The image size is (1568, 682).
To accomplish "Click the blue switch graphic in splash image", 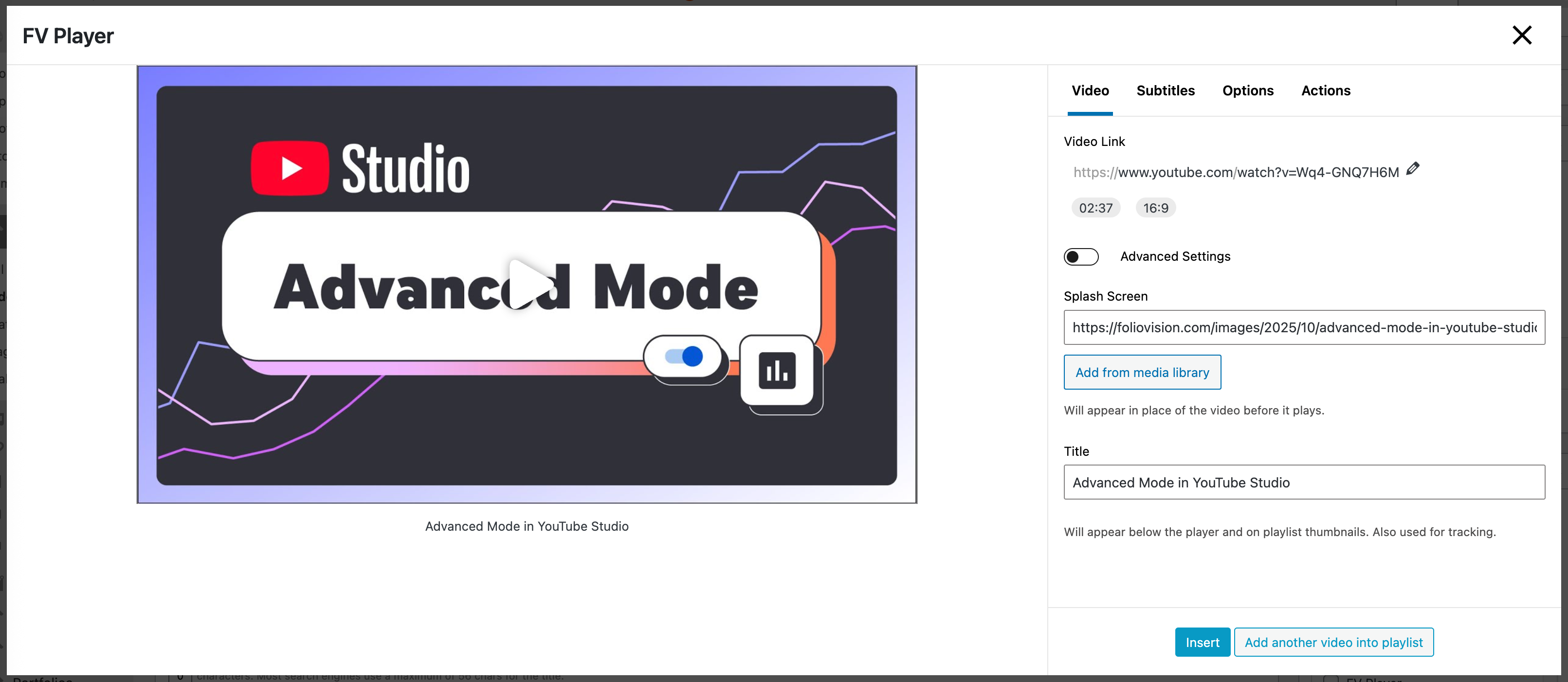I will click(684, 357).
